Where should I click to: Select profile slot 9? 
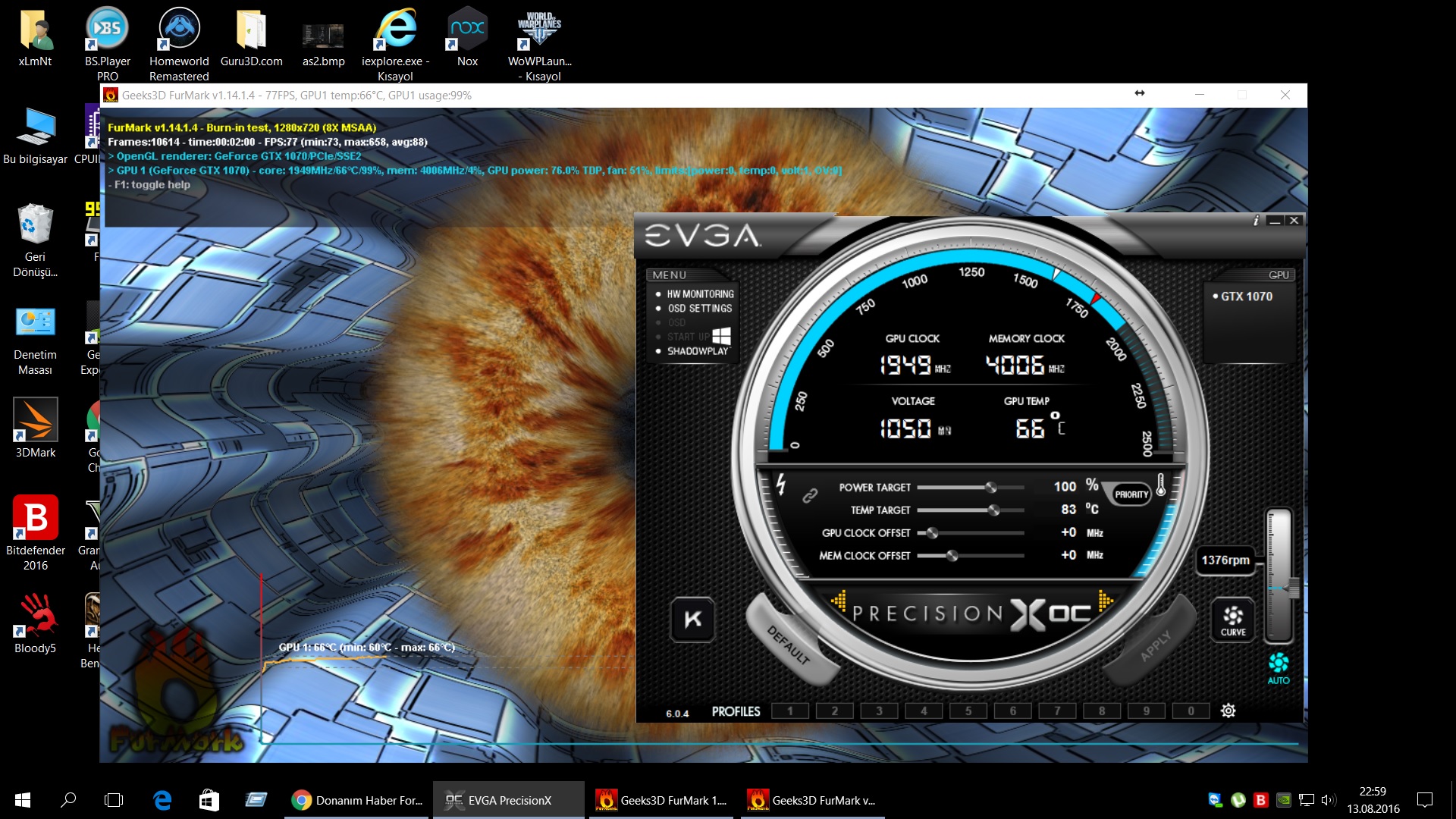click(1147, 711)
